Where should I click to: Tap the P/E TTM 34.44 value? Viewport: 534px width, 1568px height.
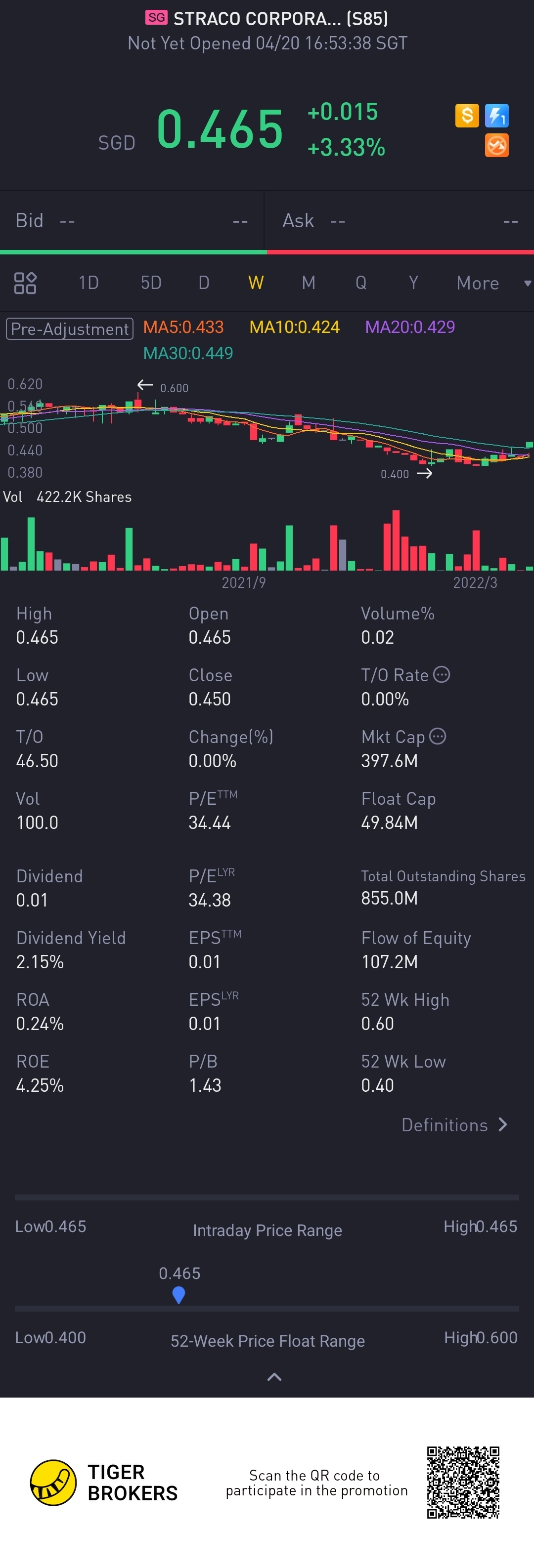coord(210,823)
